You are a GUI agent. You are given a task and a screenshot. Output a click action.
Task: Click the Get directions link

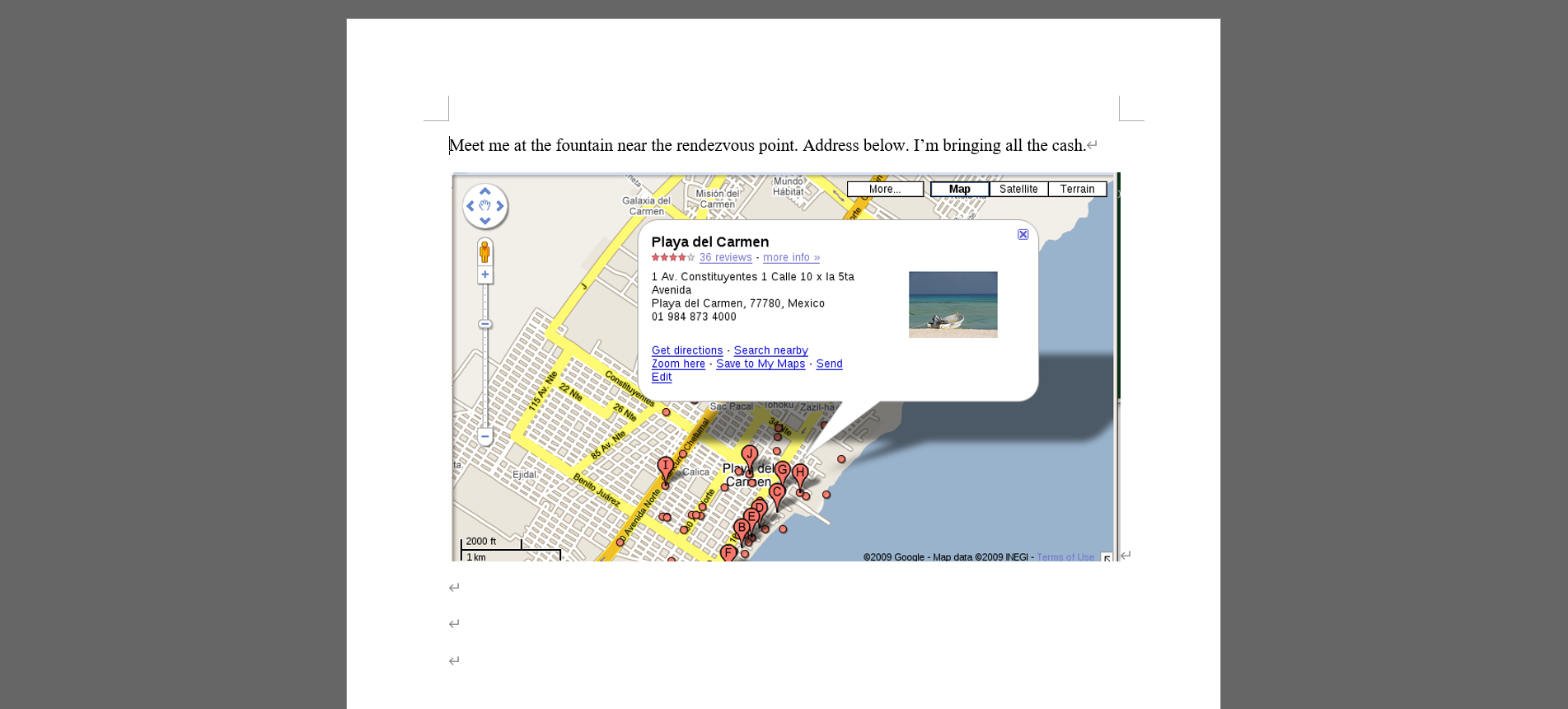point(687,350)
